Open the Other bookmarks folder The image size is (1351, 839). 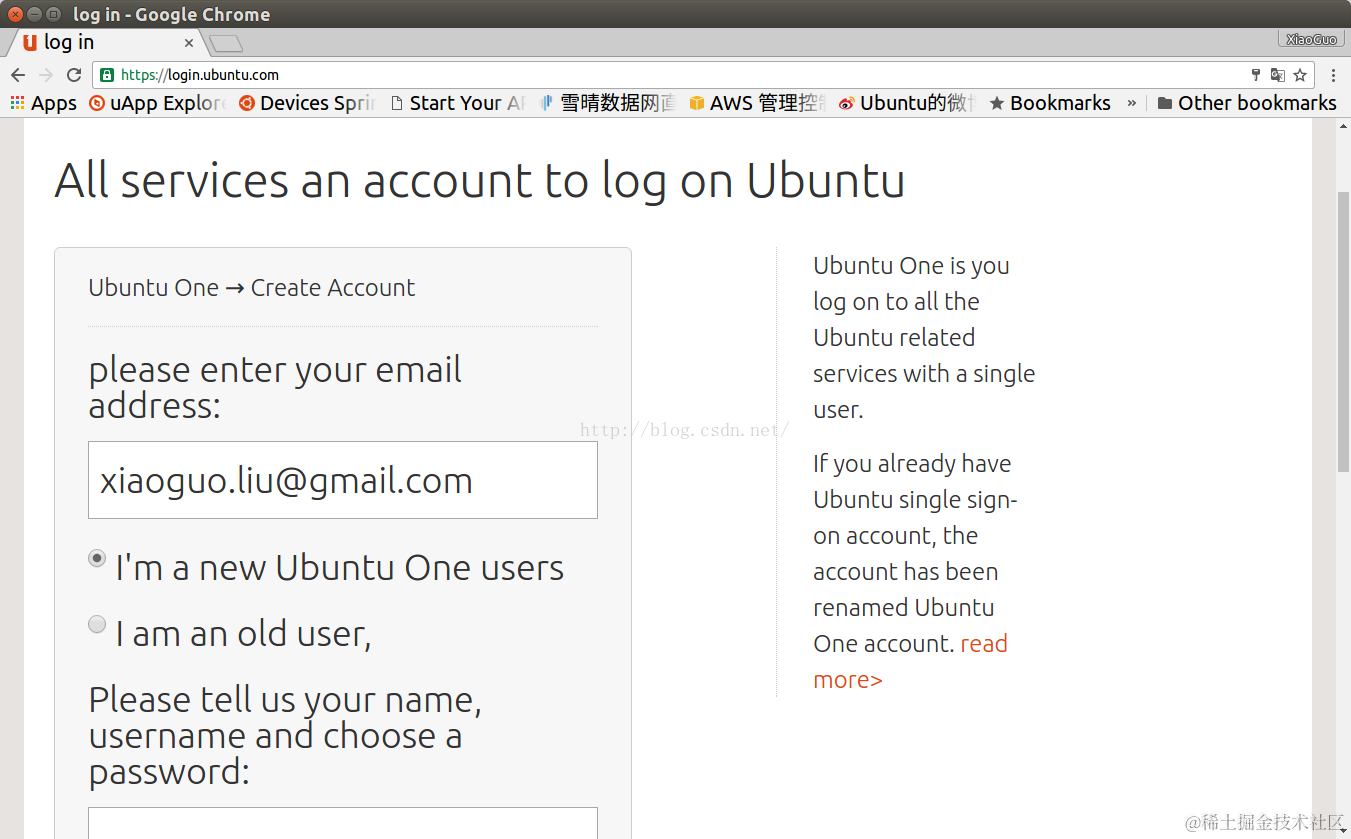pos(1247,103)
